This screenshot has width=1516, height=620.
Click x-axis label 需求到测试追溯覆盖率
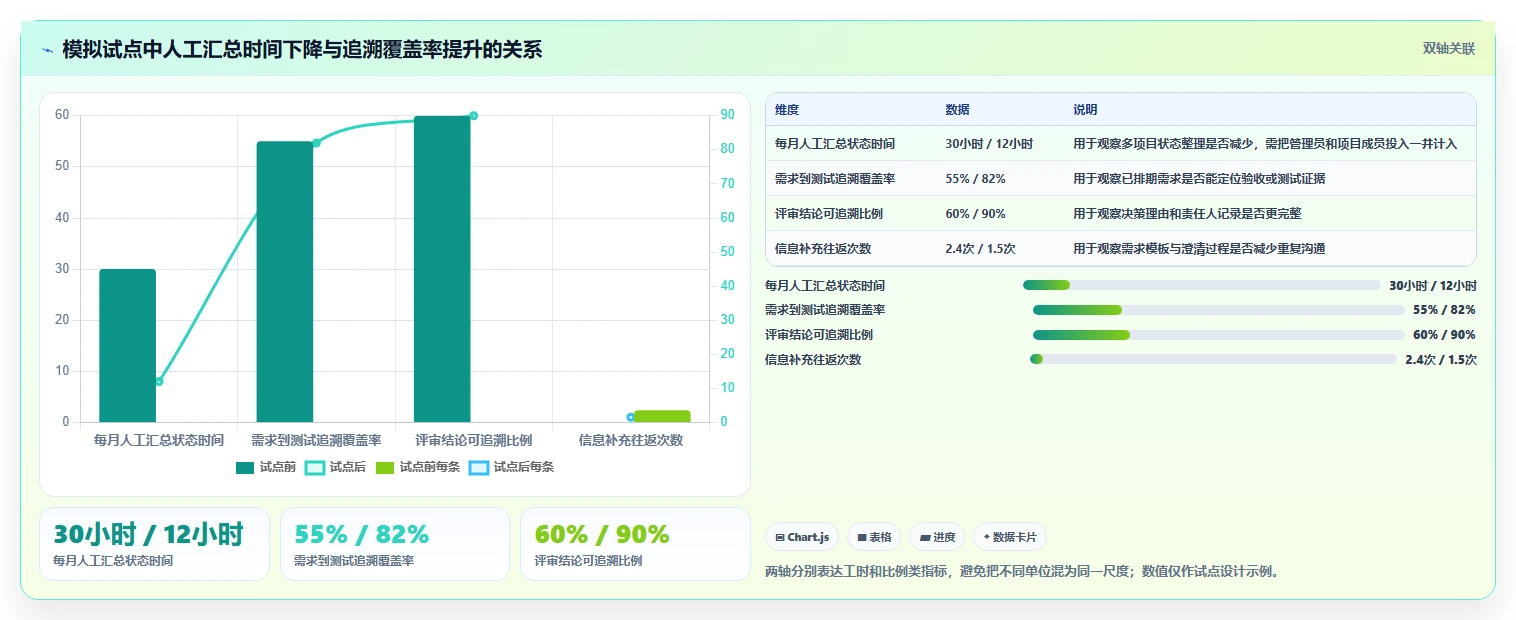pos(316,440)
